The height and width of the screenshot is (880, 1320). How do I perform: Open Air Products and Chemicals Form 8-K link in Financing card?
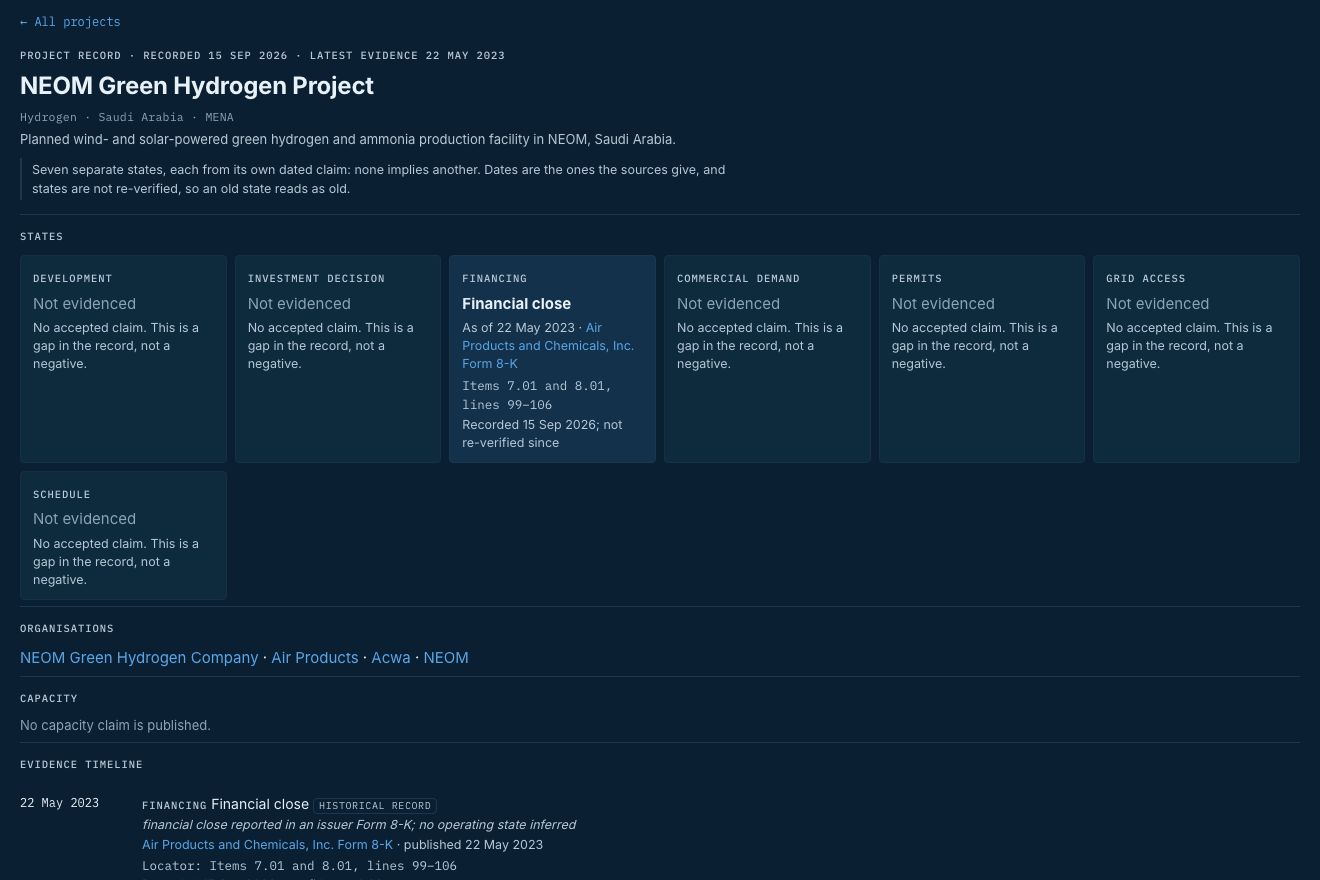click(548, 346)
